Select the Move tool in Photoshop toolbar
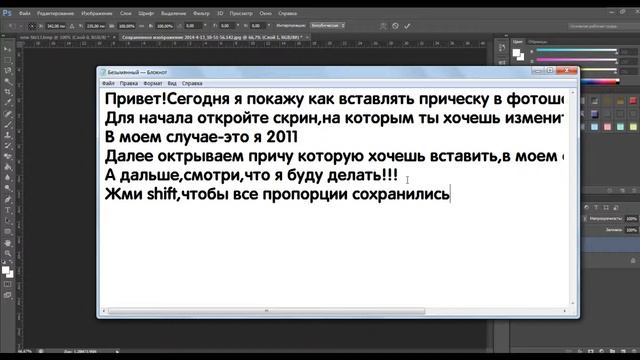This screenshot has width=640, height=360. 8,49
